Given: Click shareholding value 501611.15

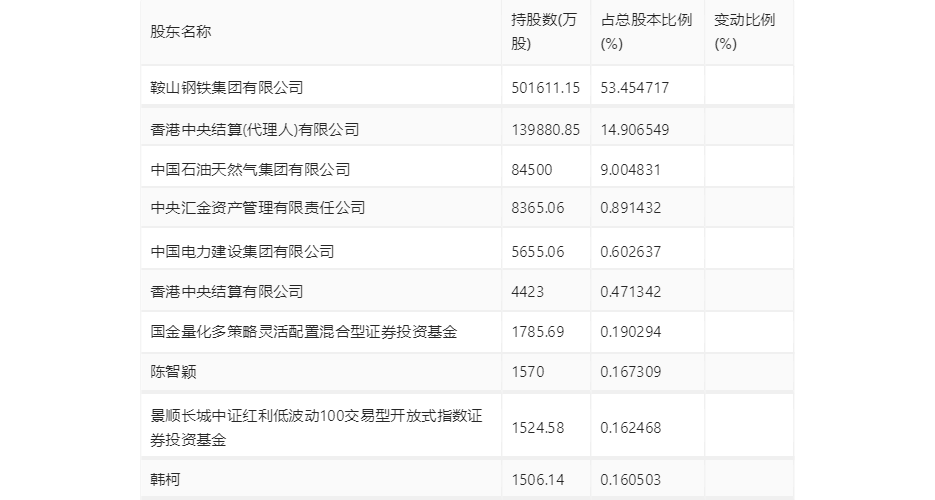Looking at the screenshot, I should (546, 88).
